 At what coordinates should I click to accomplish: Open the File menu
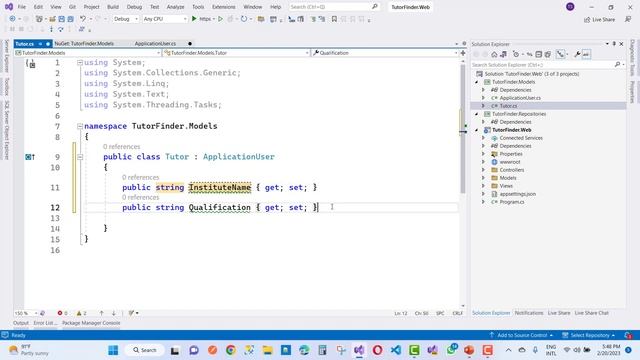pos(22,7)
